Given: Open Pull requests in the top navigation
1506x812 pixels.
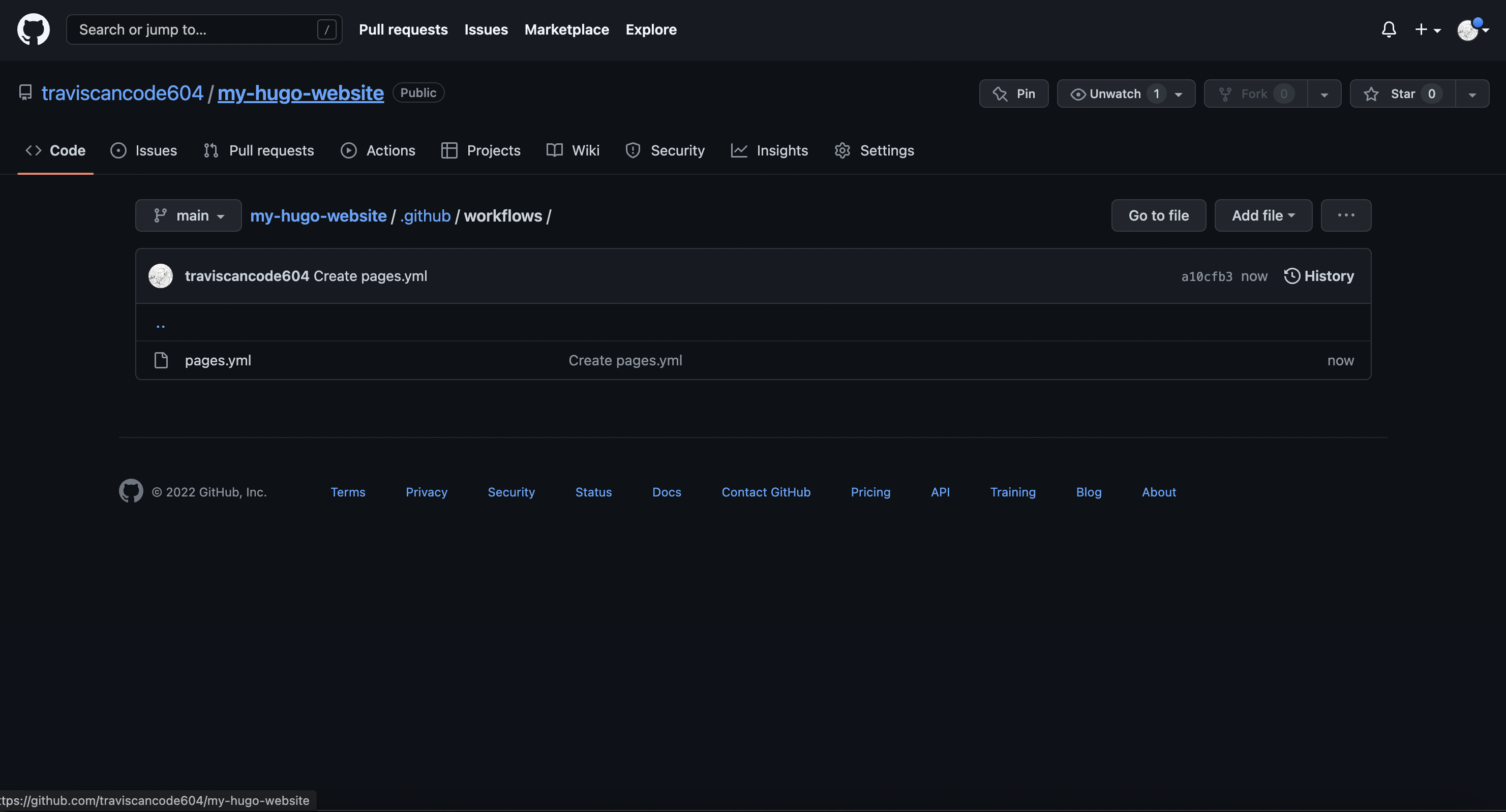Looking at the screenshot, I should 403,29.
